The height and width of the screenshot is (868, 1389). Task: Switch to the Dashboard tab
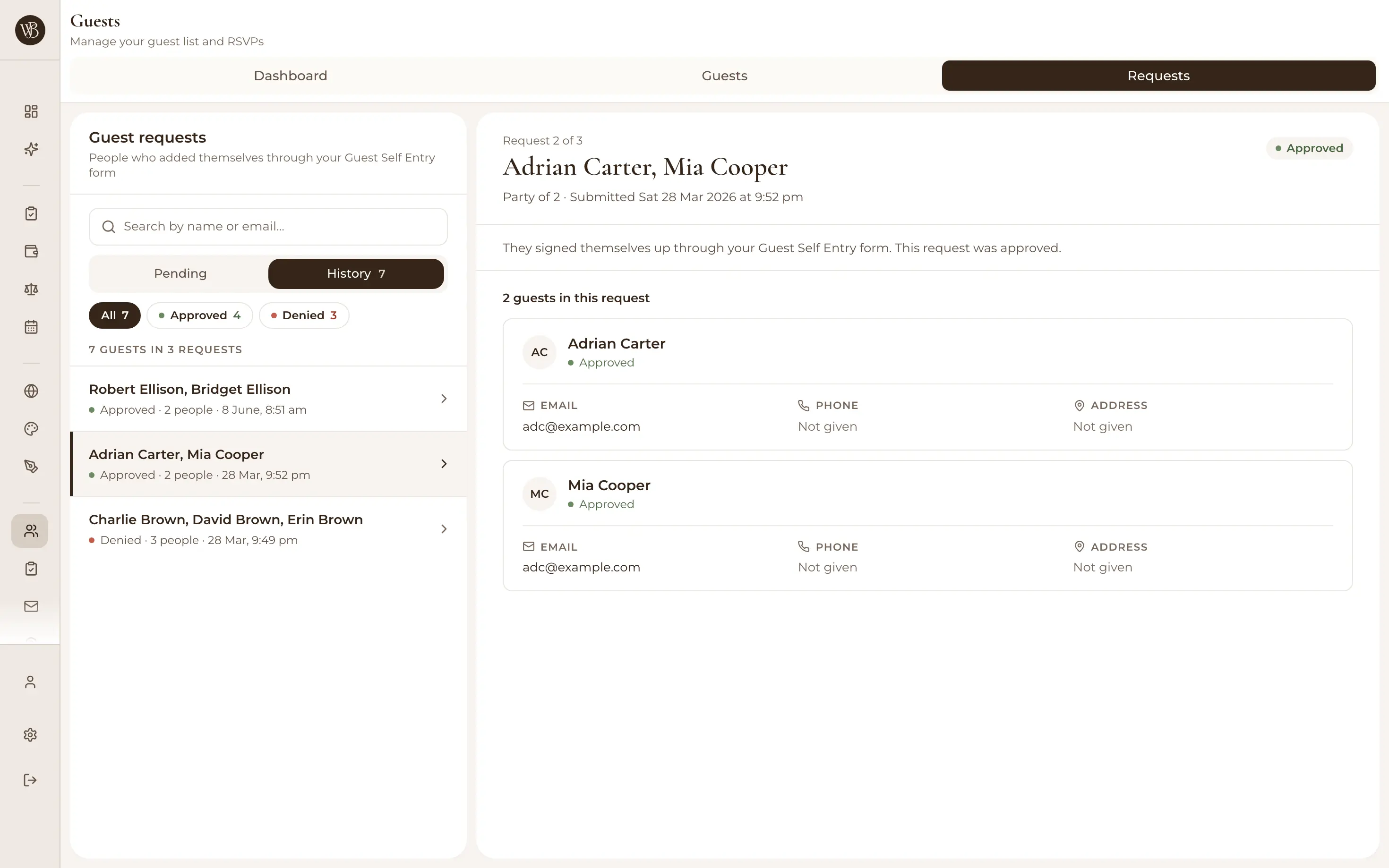pyautogui.click(x=291, y=76)
